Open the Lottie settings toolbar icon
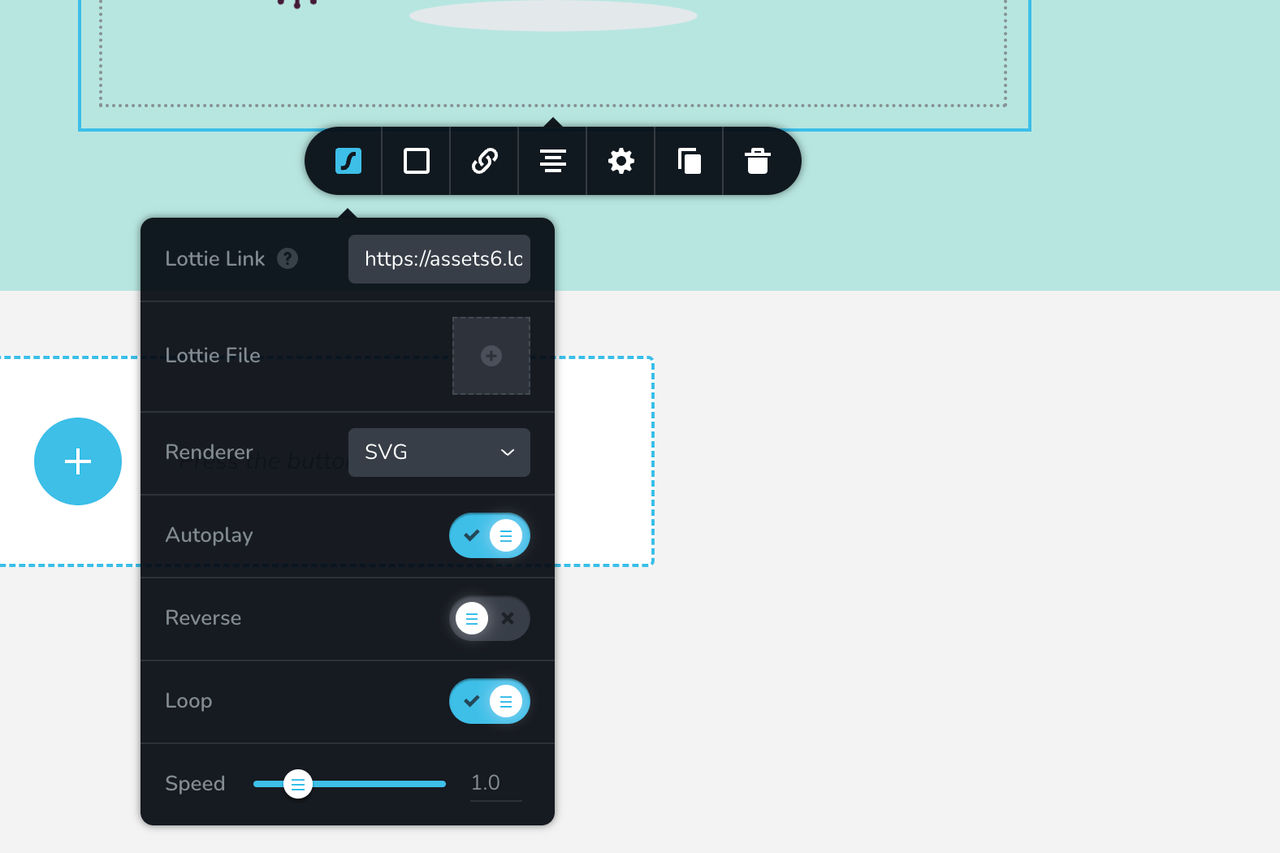The height and width of the screenshot is (853, 1280). pyautogui.click(x=348, y=161)
